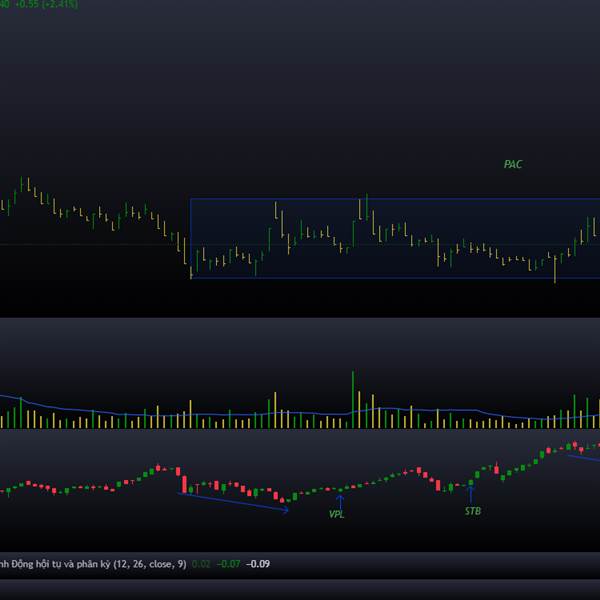Click the blue arrow above STB
This screenshot has height=600, width=600.
(471, 493)
